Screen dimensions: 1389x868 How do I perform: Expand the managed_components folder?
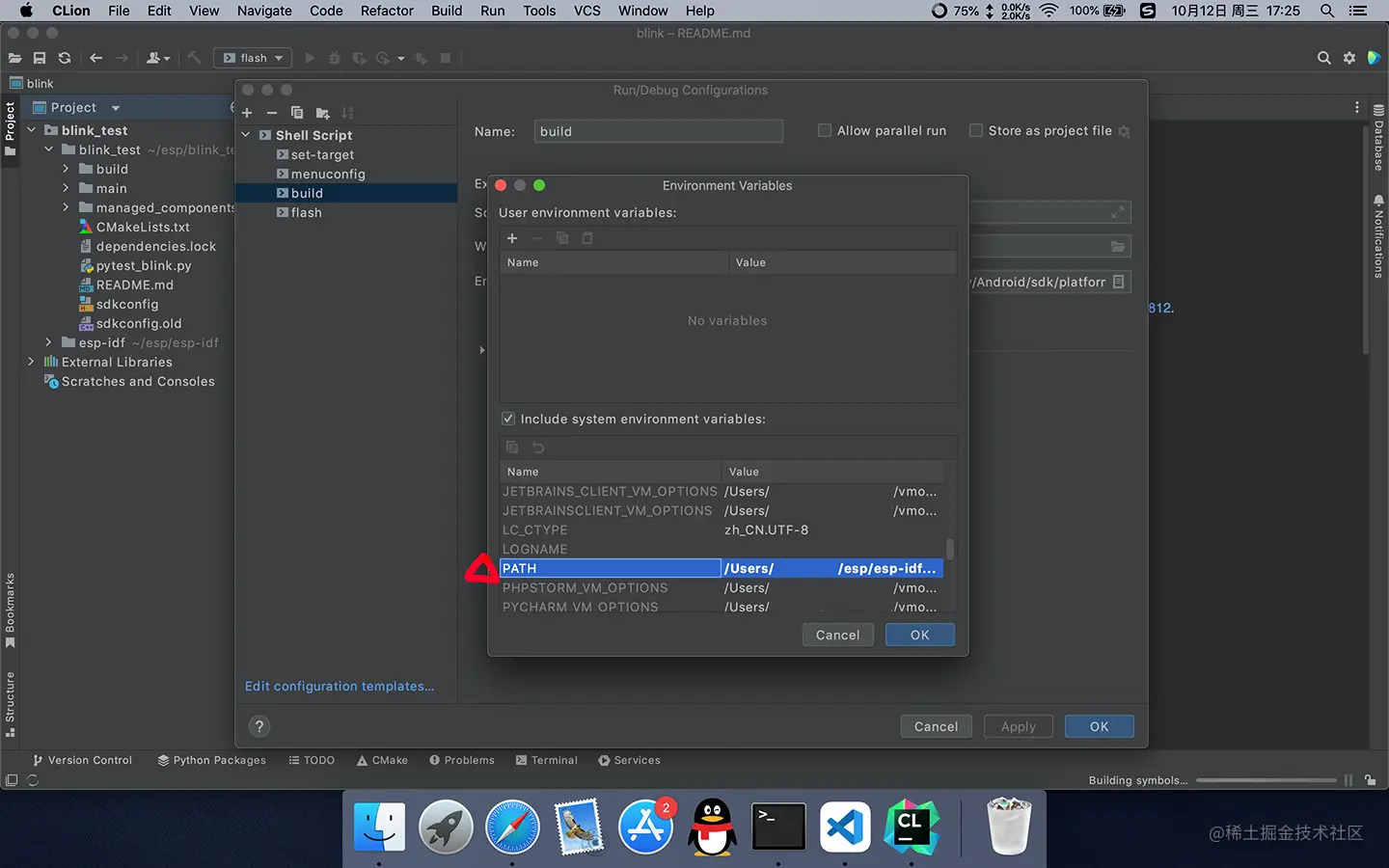(66, 207)
